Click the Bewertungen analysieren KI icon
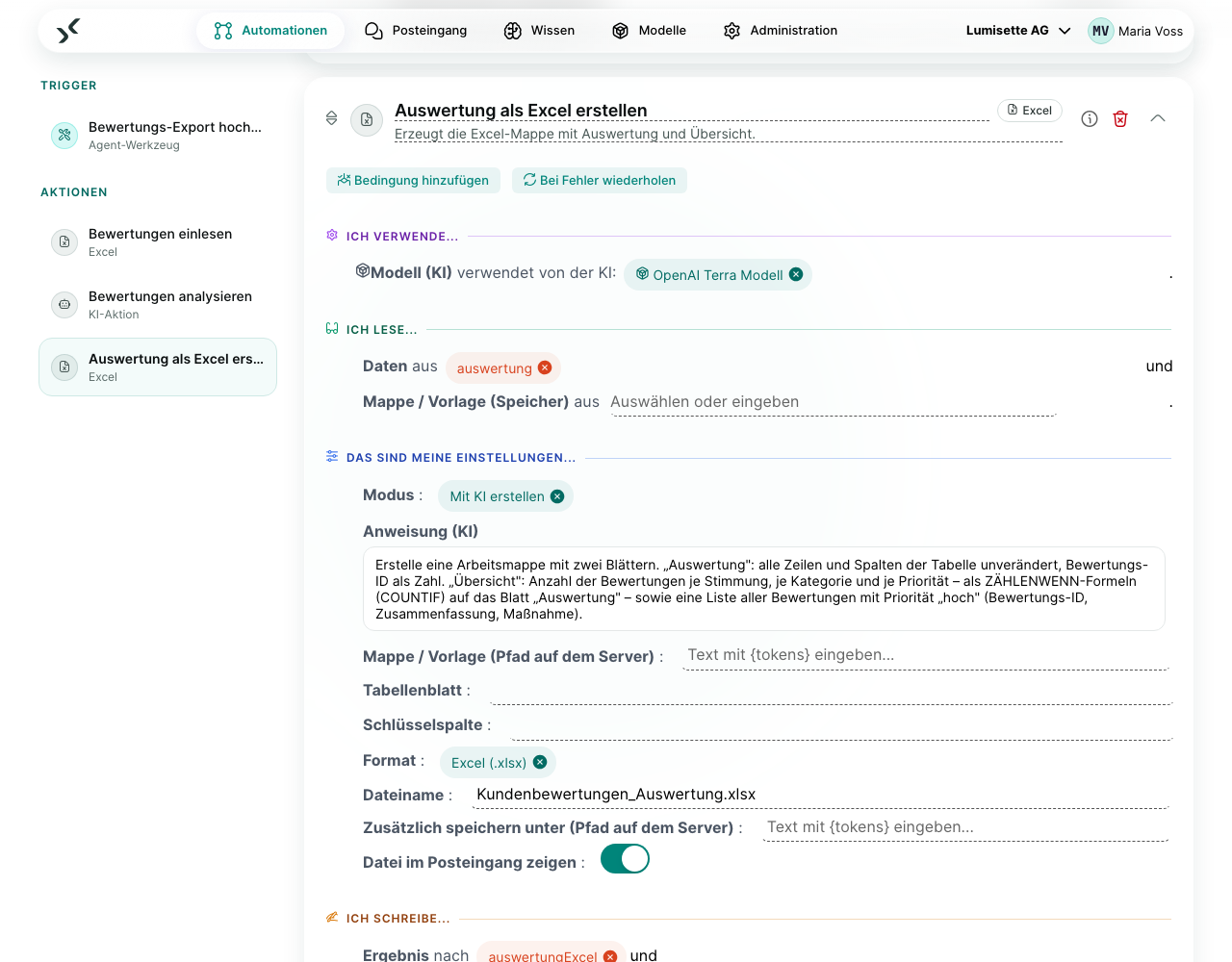1232x962 pixels. pyautogui.click(x=64, y=305)
